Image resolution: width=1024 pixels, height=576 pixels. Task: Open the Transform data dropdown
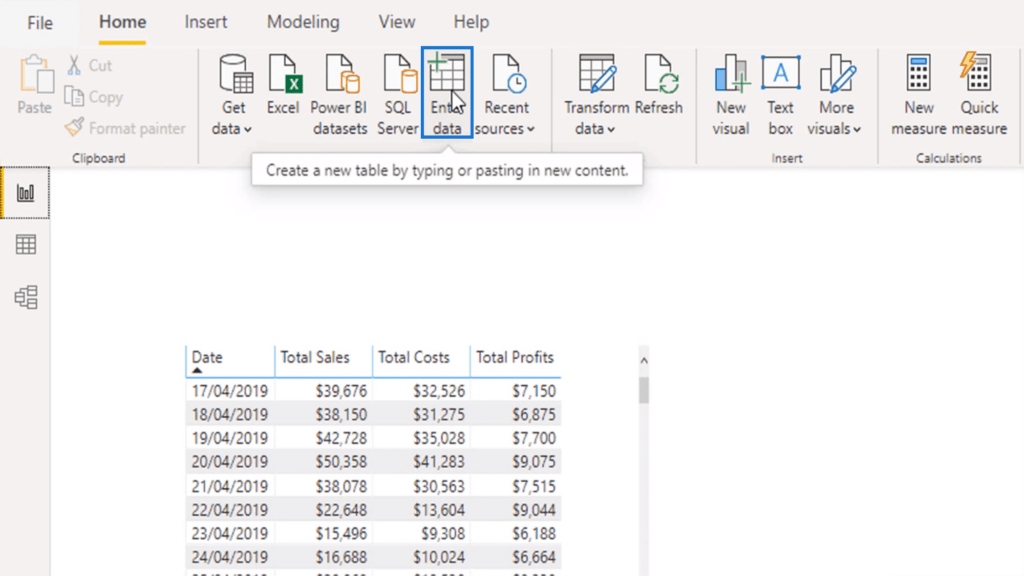click(596, 95)
